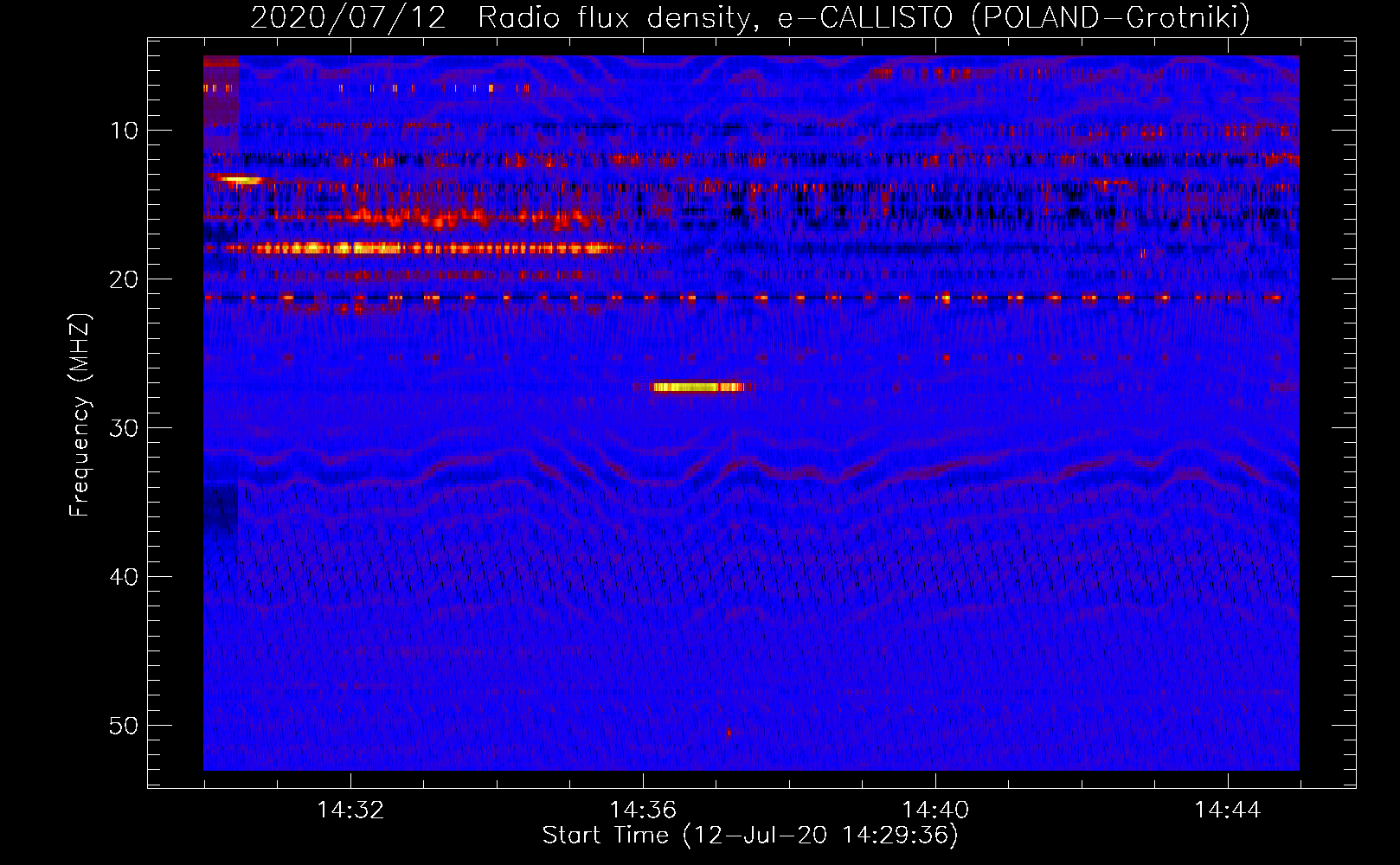The width and height of the screenshot is (1400, 865).
Task: Click the 50 MHz frequency tick label
Action: pos(124,726)
